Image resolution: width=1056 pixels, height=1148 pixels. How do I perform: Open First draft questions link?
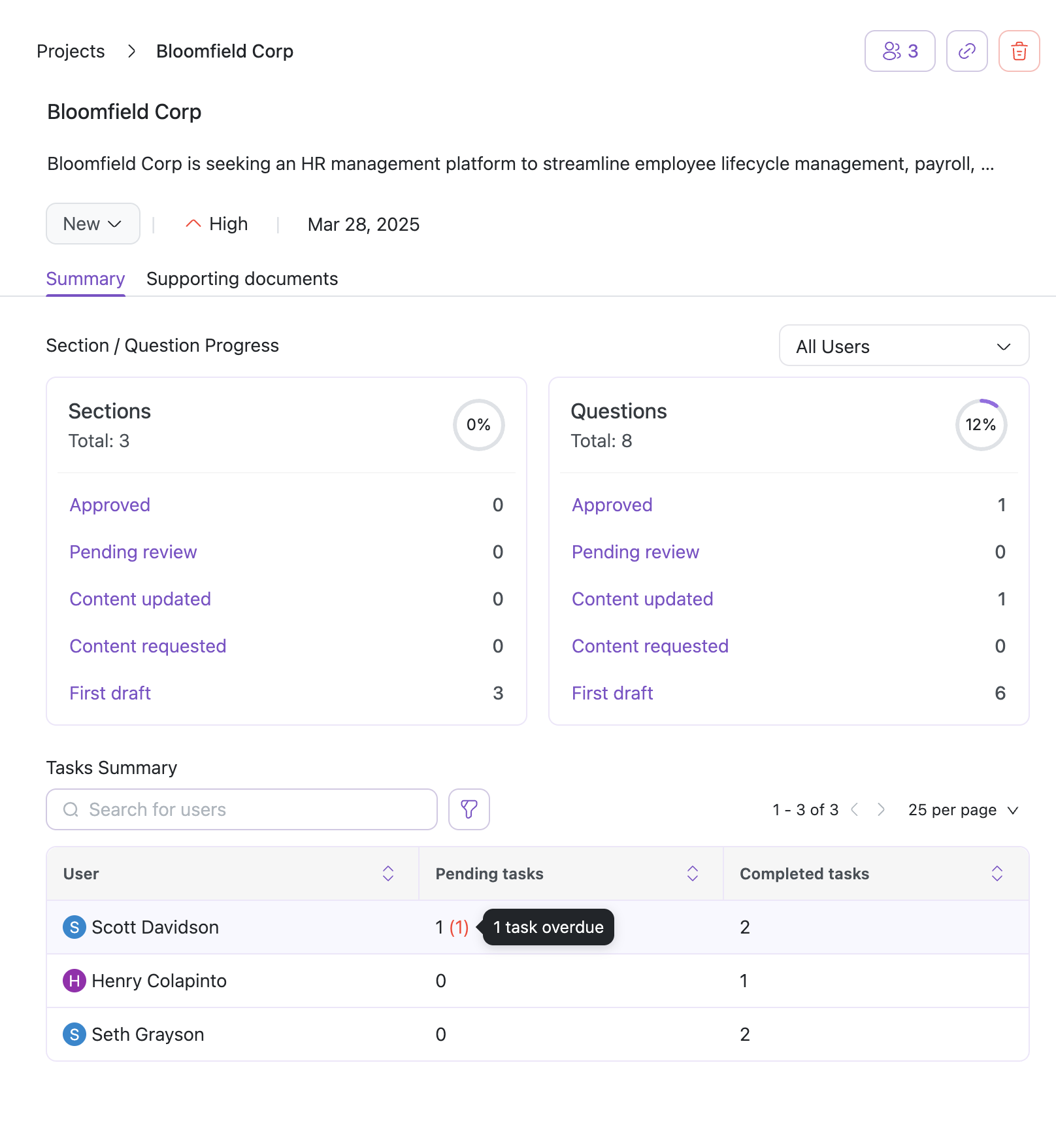(612, 693)
